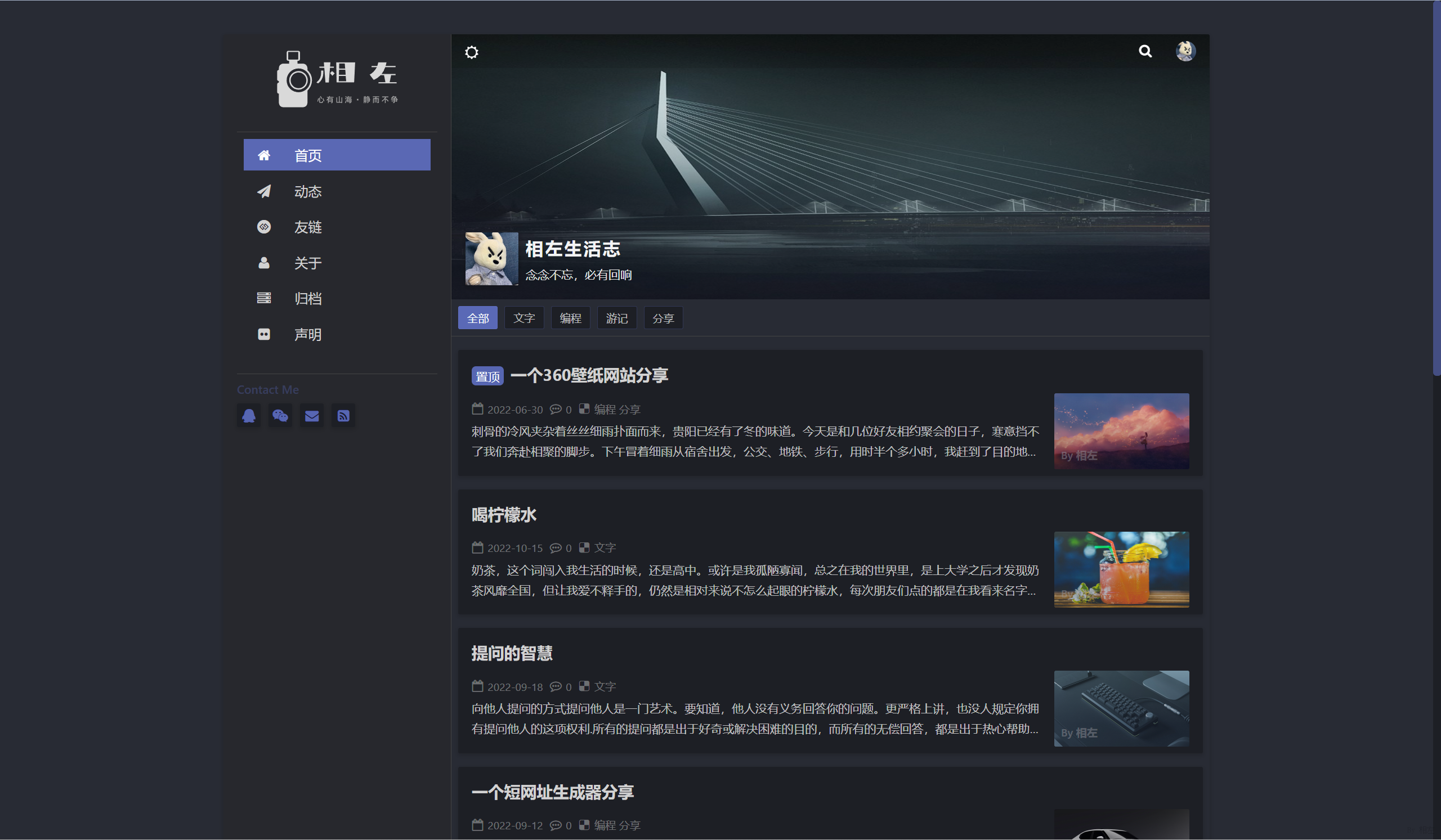Click the page vertical scrollbar
Viewport: 1441px width, 840px height.
point(1436,188)
